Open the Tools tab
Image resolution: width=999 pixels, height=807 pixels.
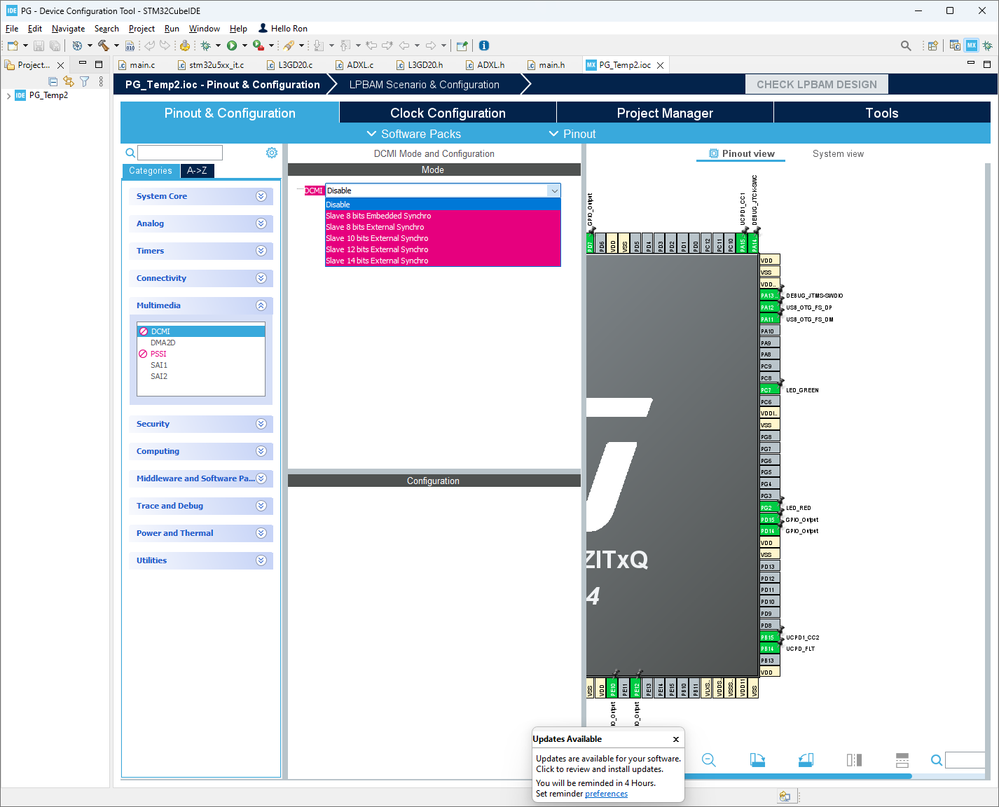click(x=882, y=113)
